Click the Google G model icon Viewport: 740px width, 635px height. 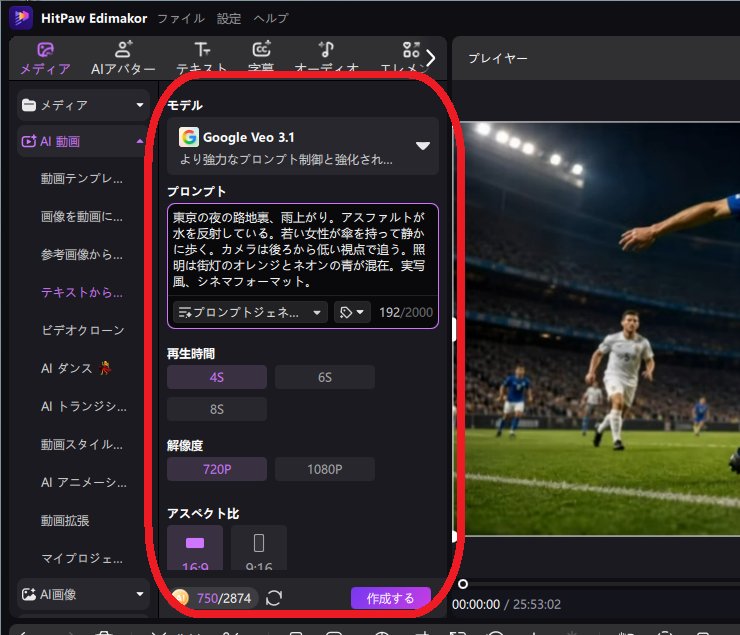click(188, 137)
